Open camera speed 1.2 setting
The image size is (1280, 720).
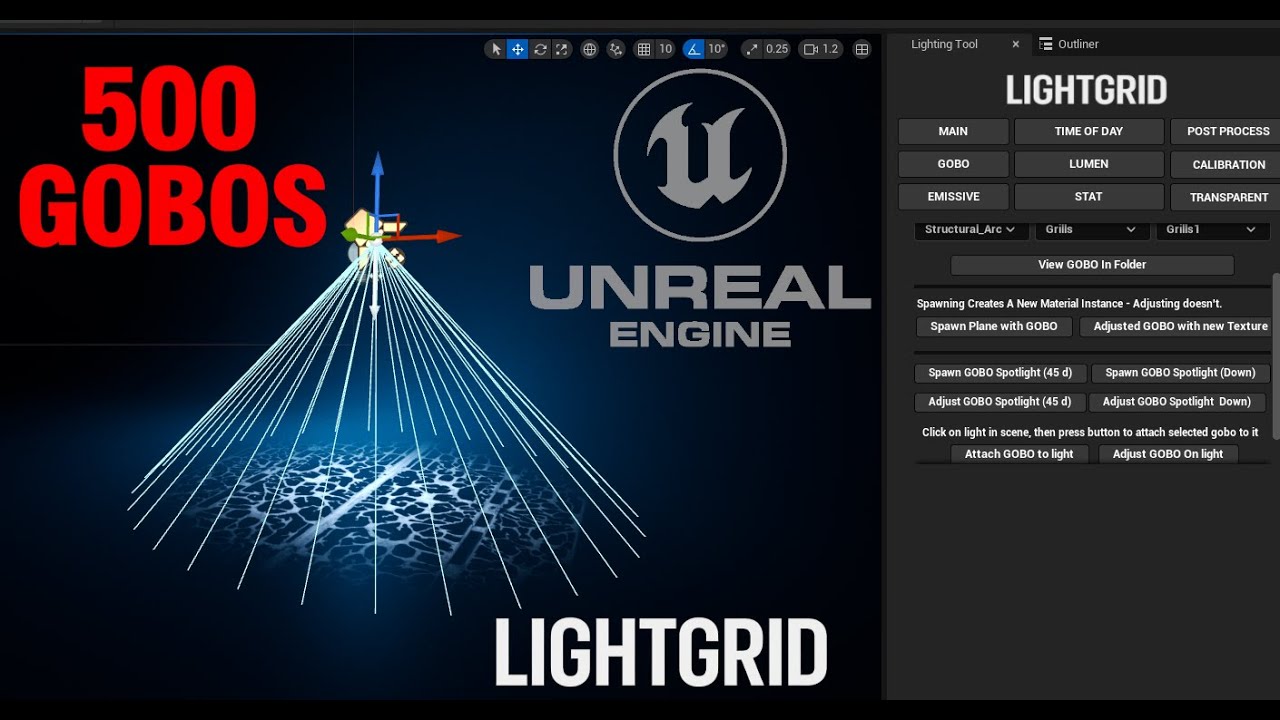click(821, 49)
